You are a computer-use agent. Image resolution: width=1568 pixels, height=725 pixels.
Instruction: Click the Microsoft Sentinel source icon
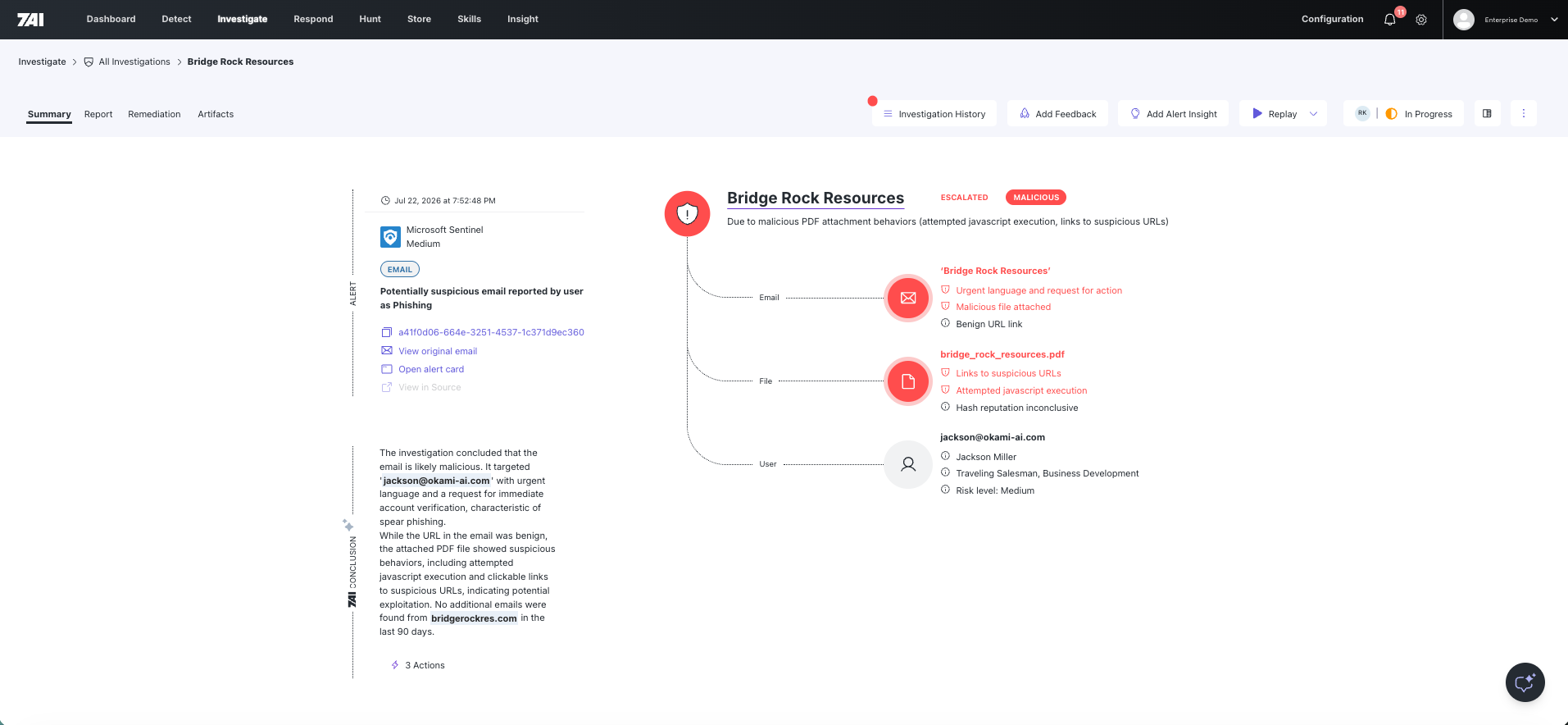tap(390, 237)
